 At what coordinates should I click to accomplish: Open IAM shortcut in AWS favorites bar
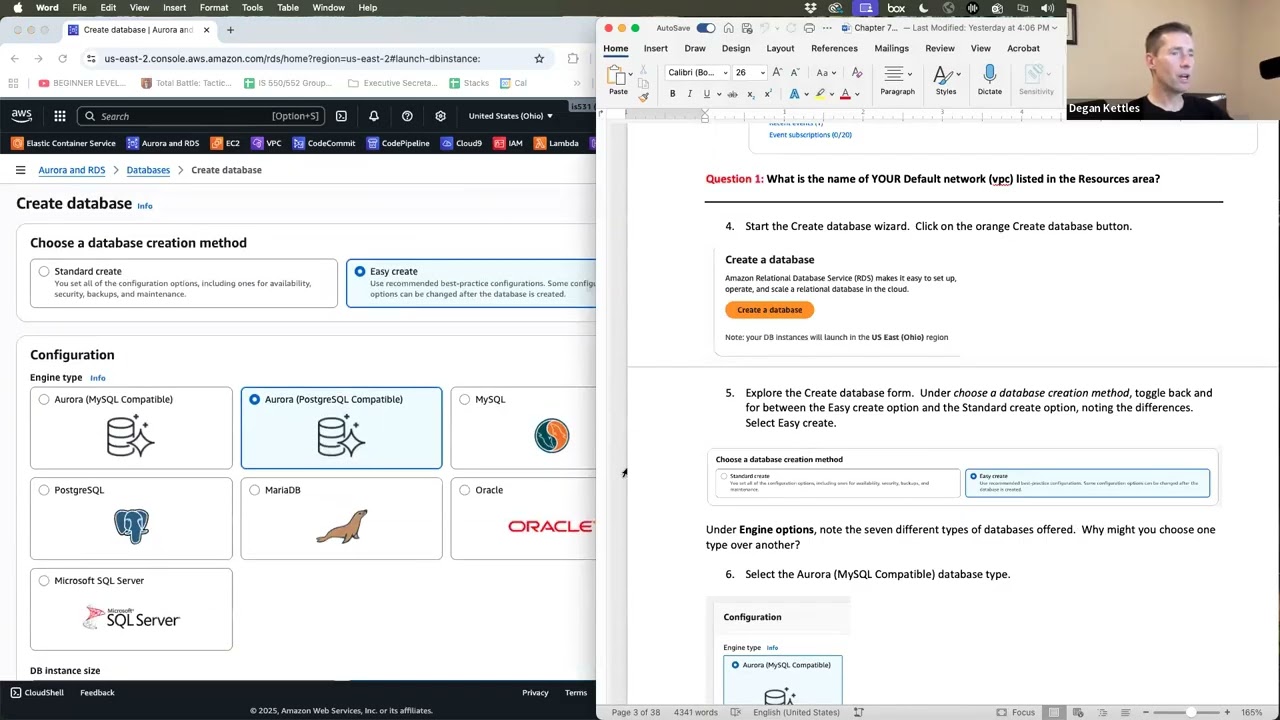[508, 143]
